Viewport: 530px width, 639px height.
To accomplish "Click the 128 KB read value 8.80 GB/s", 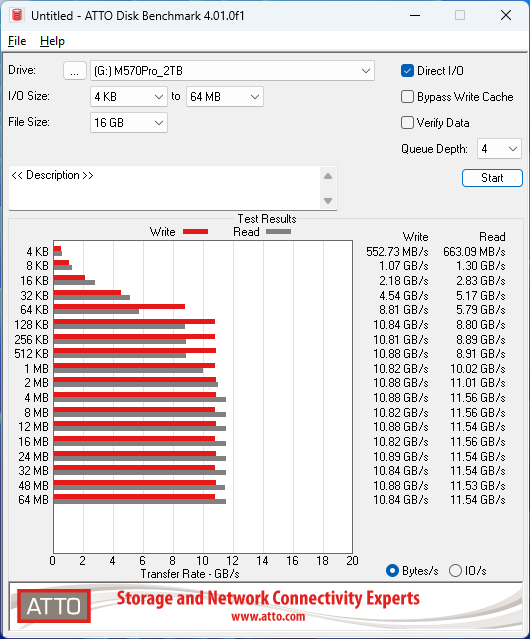I will pyautogui.click(x=481, y=325).
